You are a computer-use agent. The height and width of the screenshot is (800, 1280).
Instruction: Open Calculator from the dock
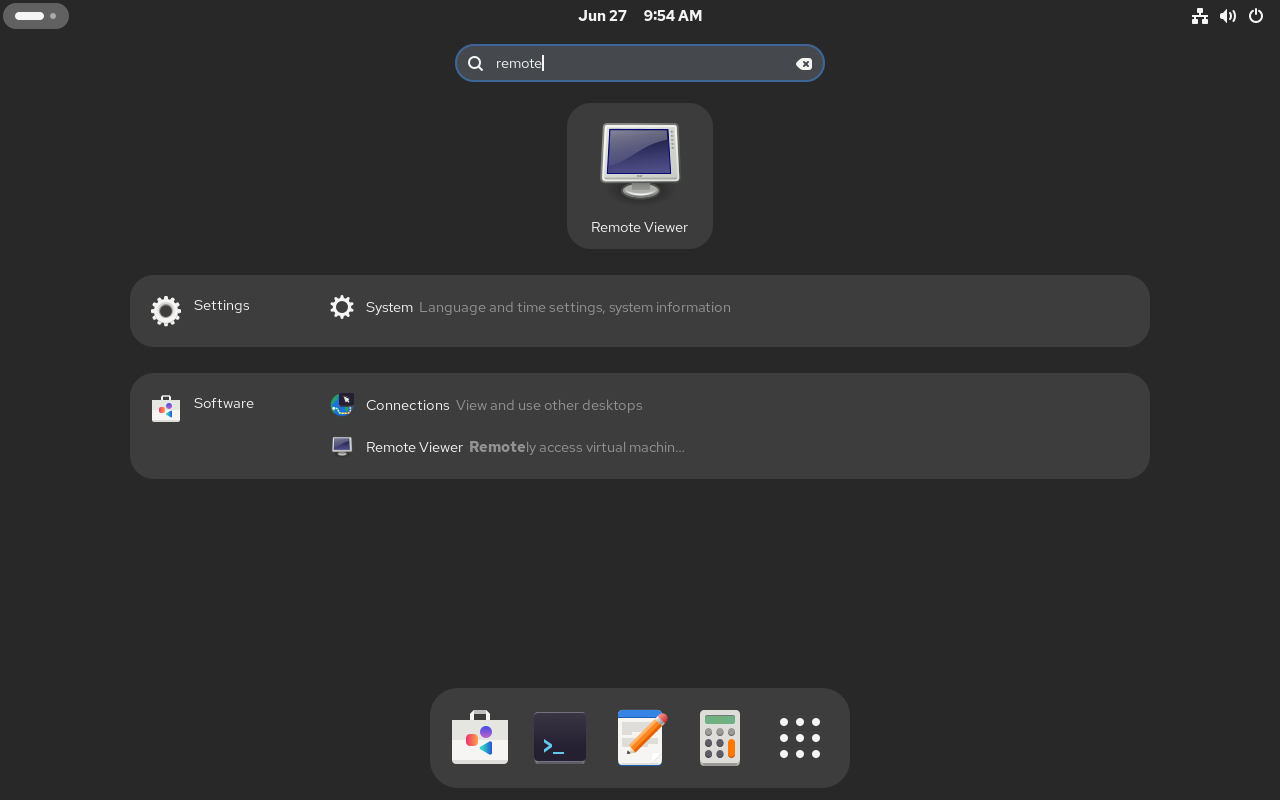pyautogui.click(x=720, y=738)
